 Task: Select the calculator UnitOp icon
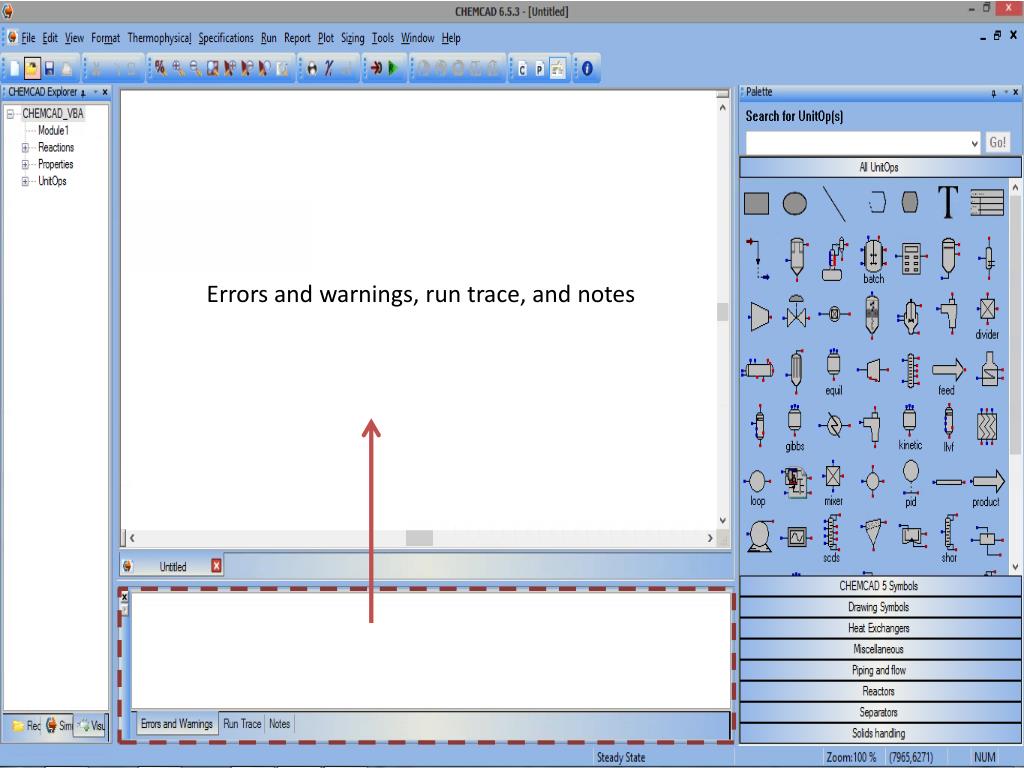910,259
